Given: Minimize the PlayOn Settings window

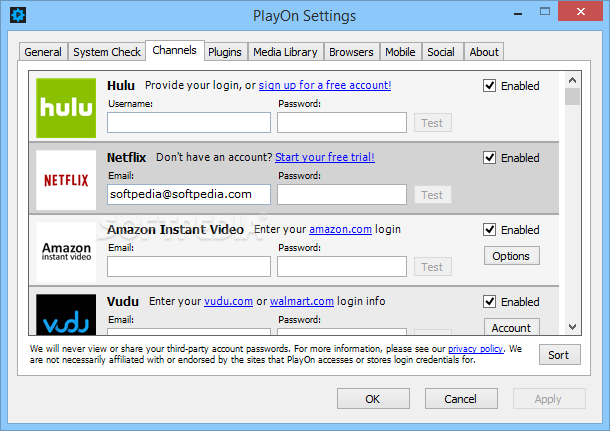Looking at the screenshot, I should point(518,14).
